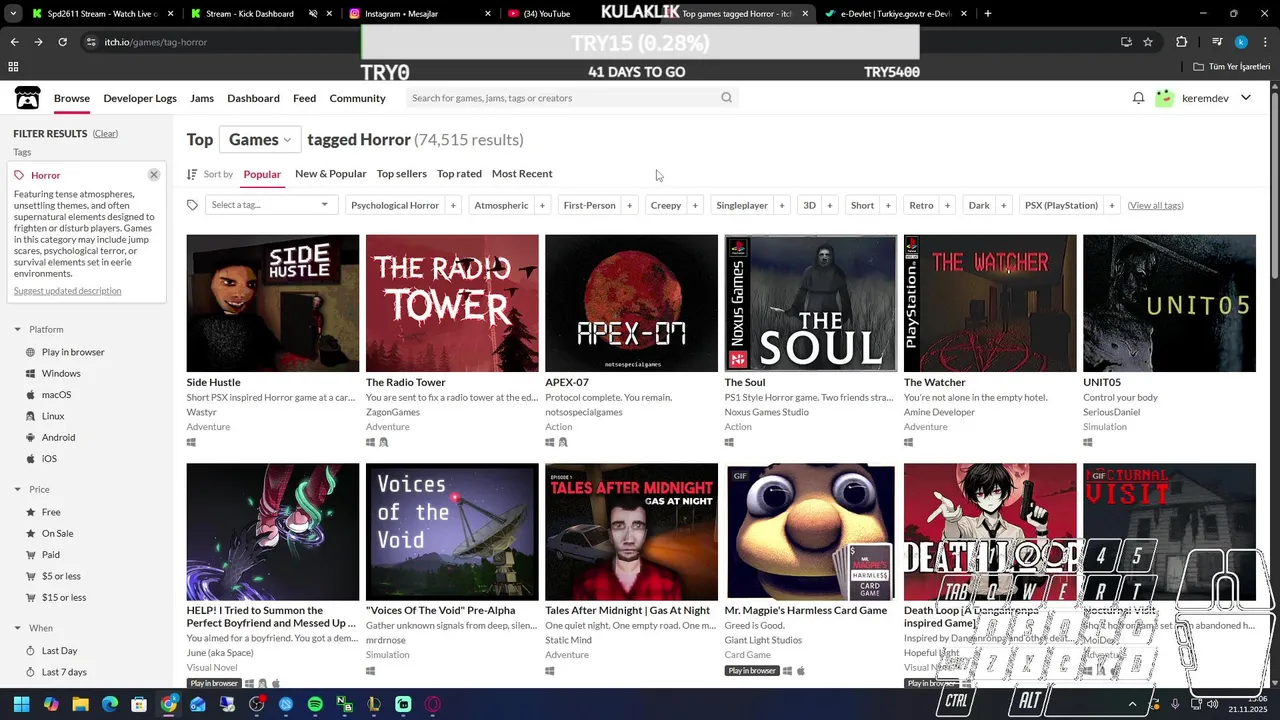Add Retro tag plus button

coord(948,206)
